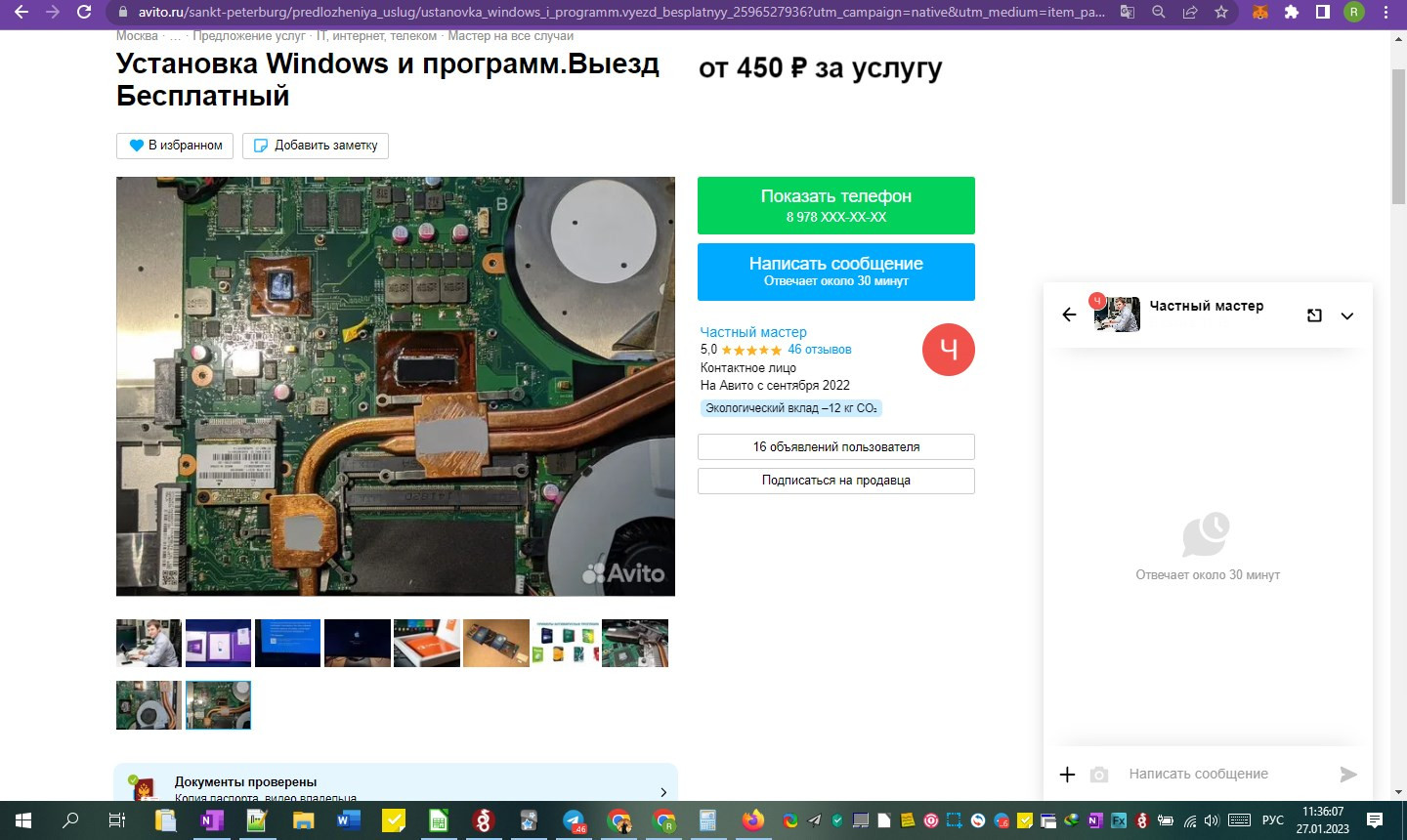The height and width of the screenshot is (840, 1407).
Task: Open Microsoft Word from the taskbar
Action: (x=348, y=820)
